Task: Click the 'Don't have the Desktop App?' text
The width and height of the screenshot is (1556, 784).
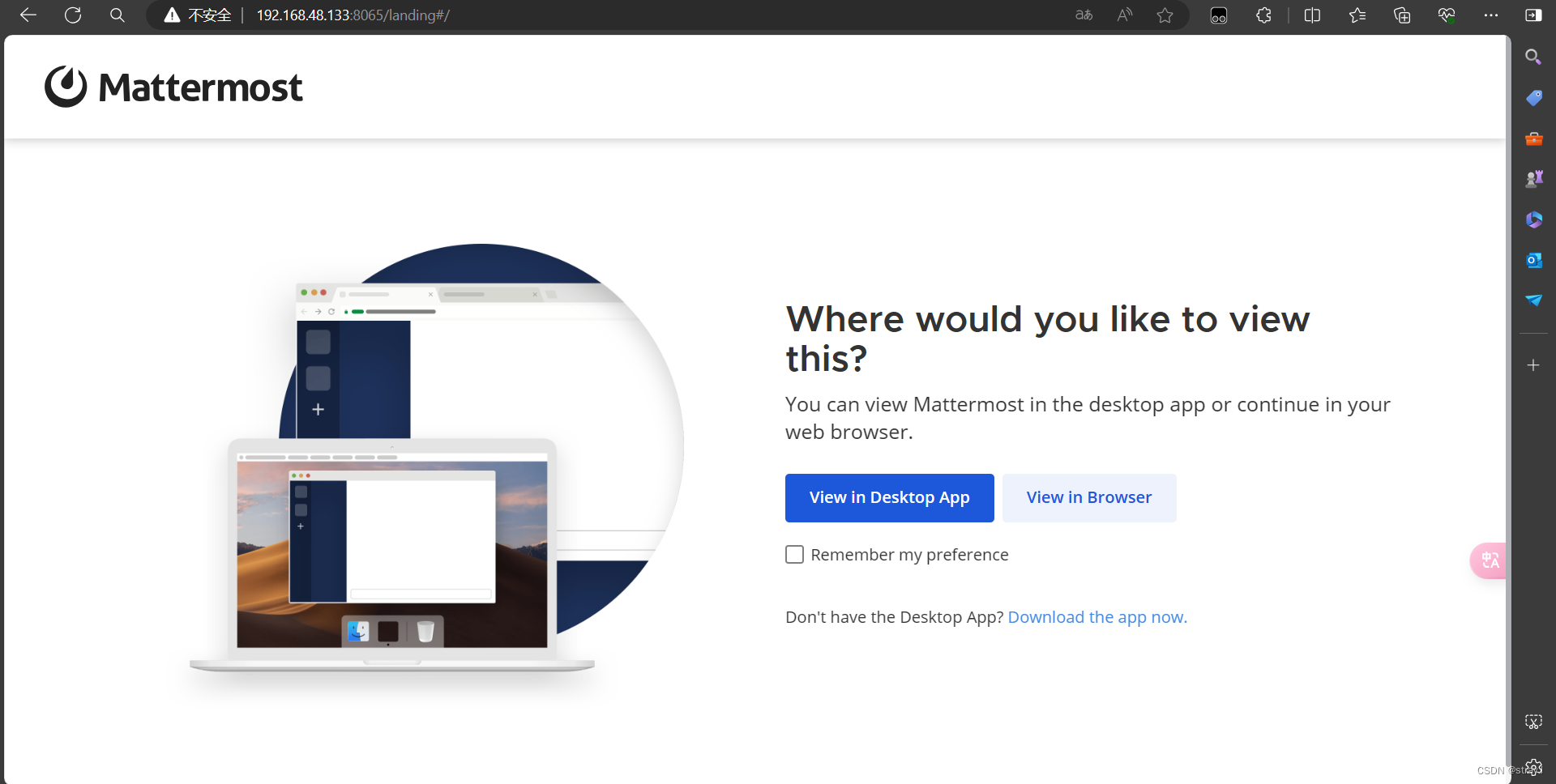Action: click(x=895, y=617)
